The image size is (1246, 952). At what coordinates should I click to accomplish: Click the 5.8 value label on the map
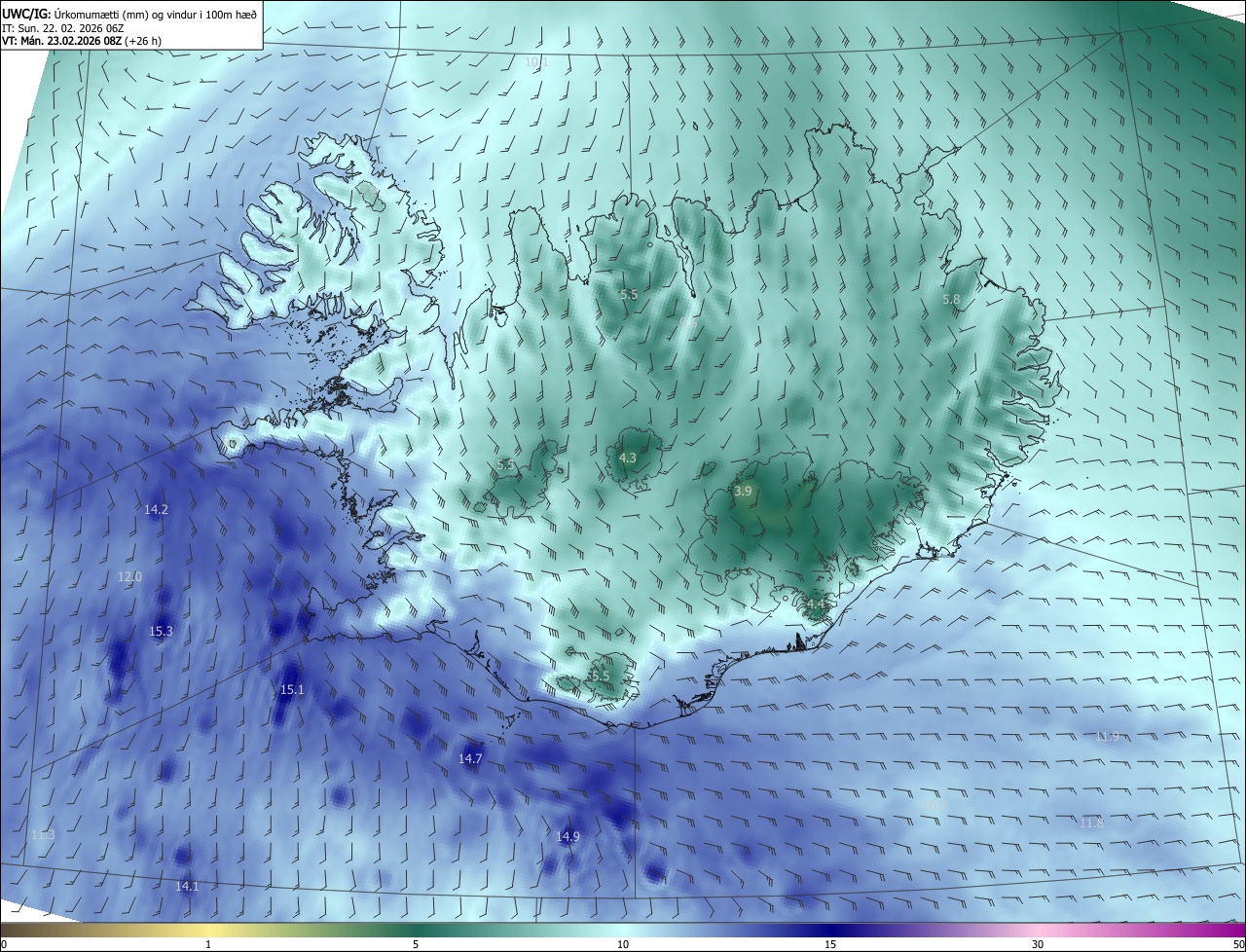tap(951, 300)
